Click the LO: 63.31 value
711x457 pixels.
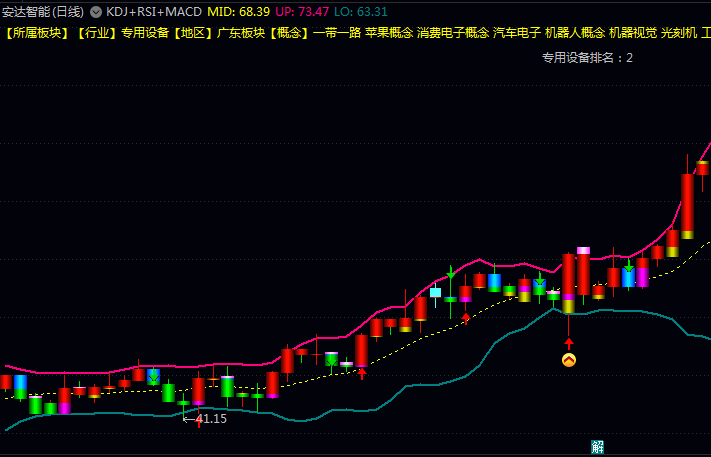tap(361, 12)
